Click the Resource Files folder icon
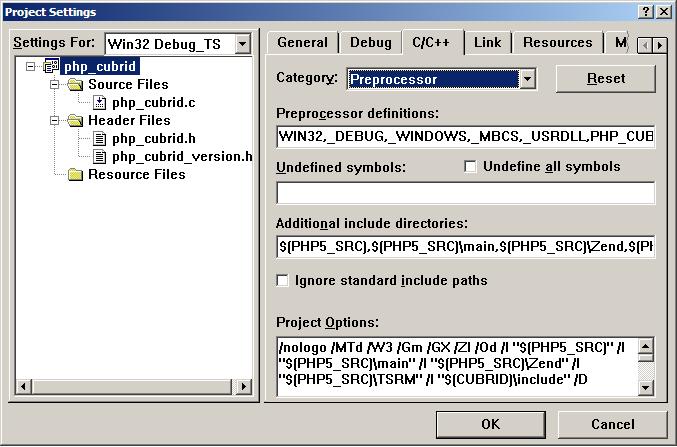 75,175
